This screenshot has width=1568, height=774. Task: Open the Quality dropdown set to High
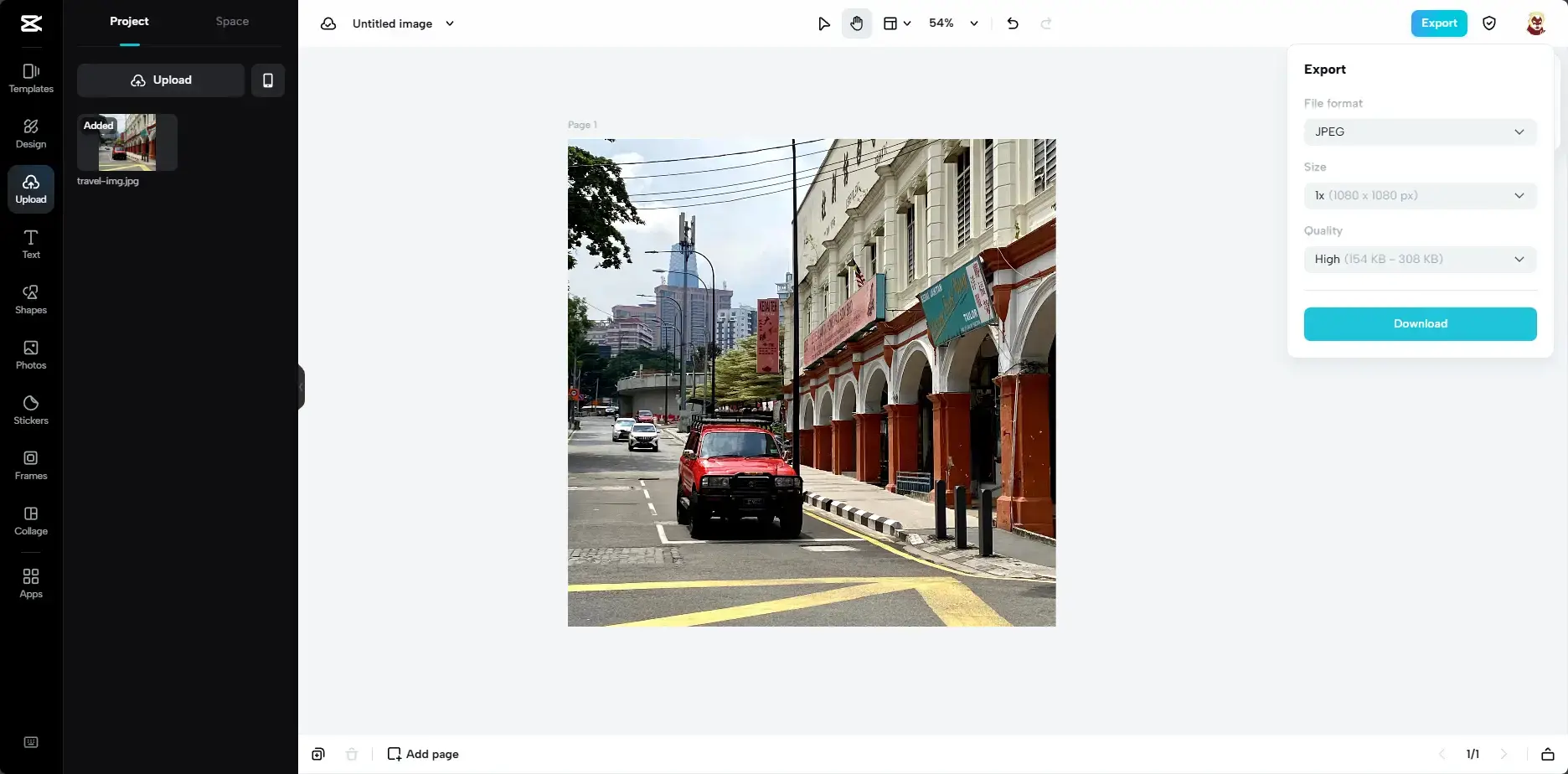(1419, 259)
